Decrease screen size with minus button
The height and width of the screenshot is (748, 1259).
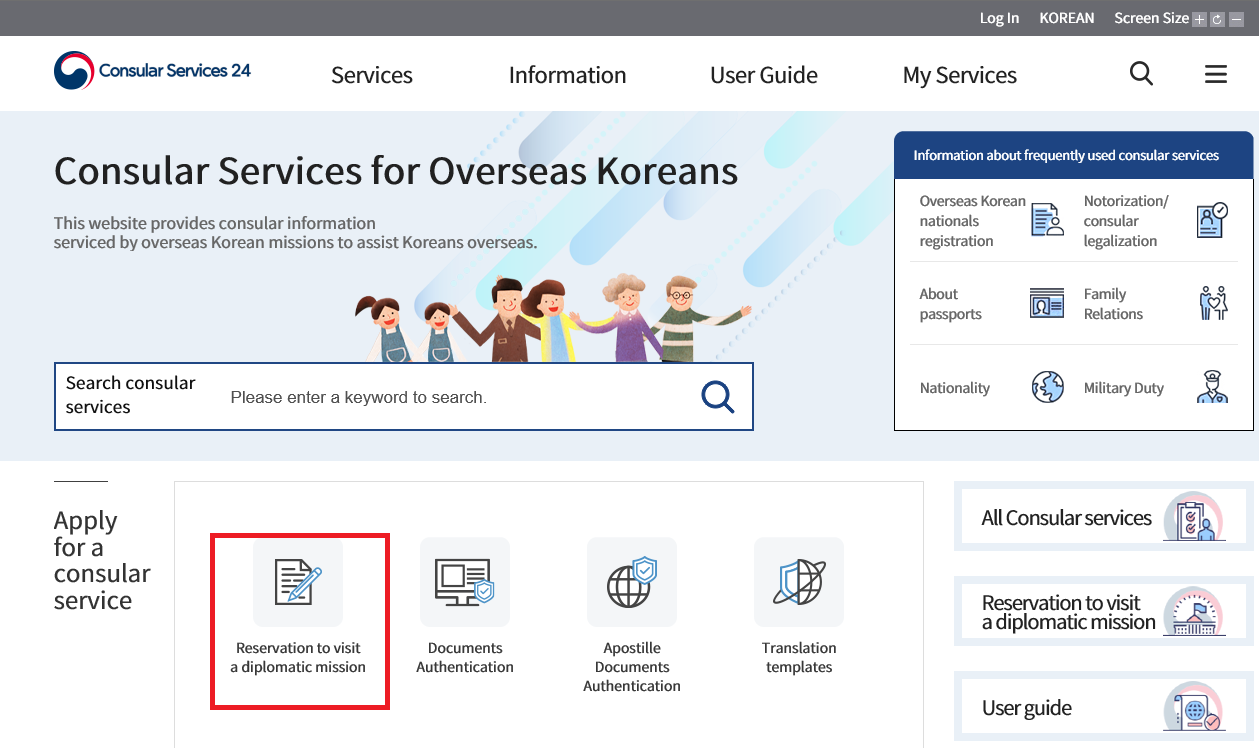pos(1236,19)
